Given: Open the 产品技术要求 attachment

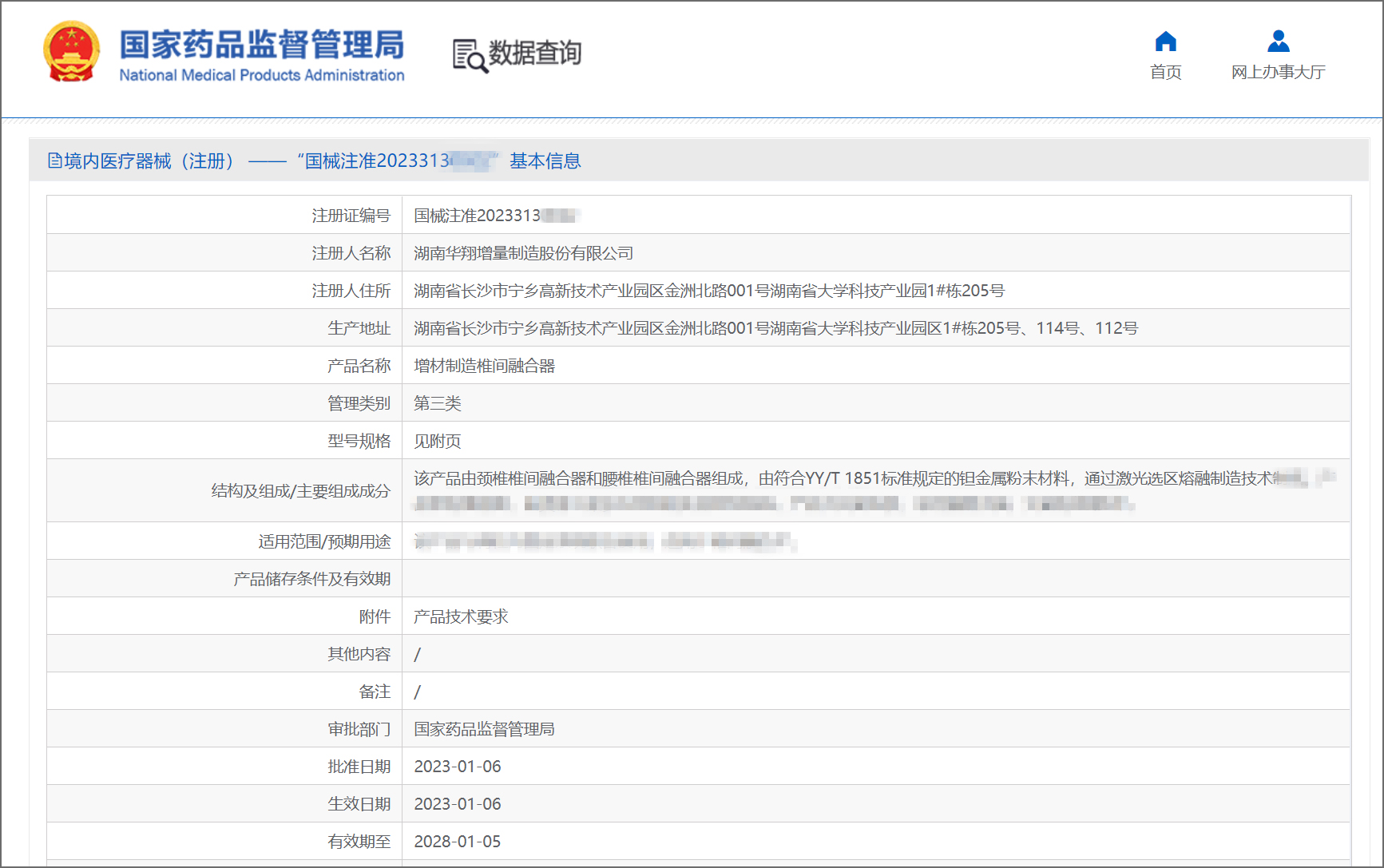Looking at the screenshot, I should coord(461,616).
